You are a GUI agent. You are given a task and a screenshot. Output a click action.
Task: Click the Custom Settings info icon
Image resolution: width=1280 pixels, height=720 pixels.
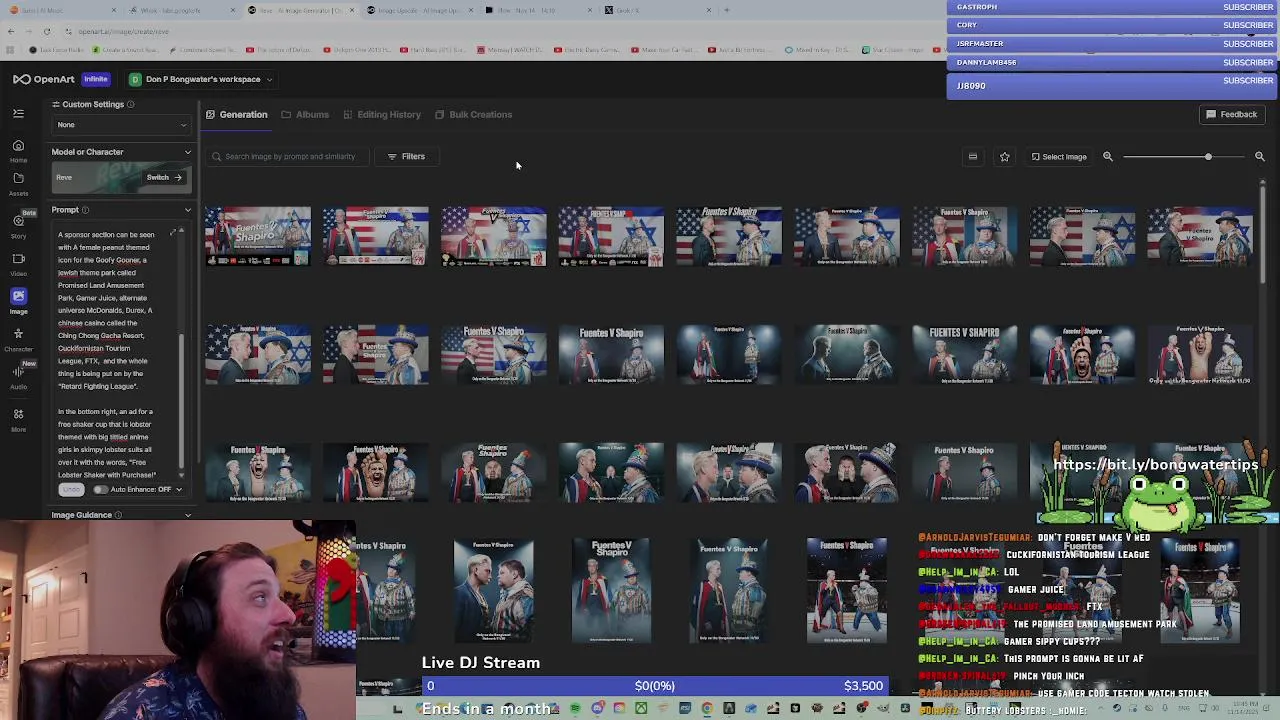130,104
